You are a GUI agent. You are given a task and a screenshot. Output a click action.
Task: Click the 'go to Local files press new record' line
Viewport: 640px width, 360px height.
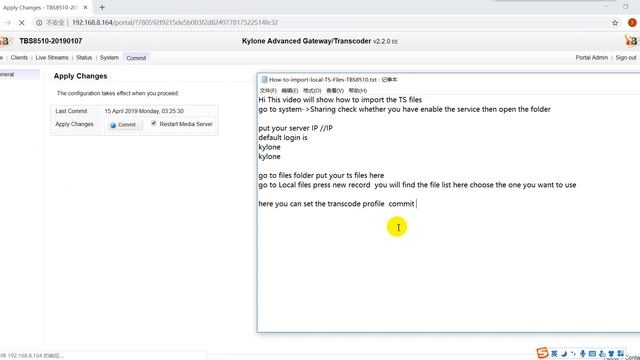coord(417,184)
